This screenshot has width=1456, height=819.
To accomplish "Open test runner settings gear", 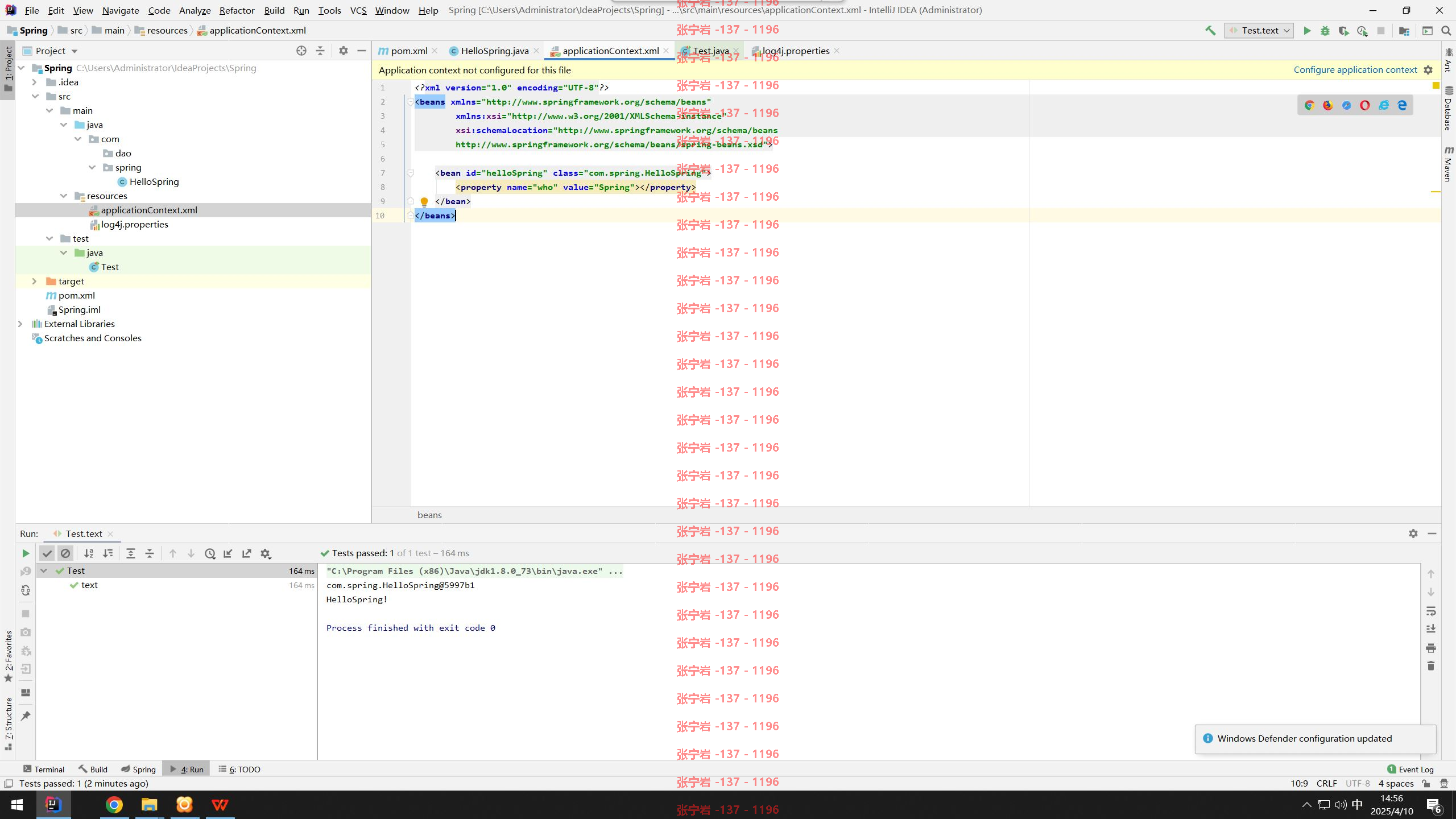I will (x=266, y=553).
